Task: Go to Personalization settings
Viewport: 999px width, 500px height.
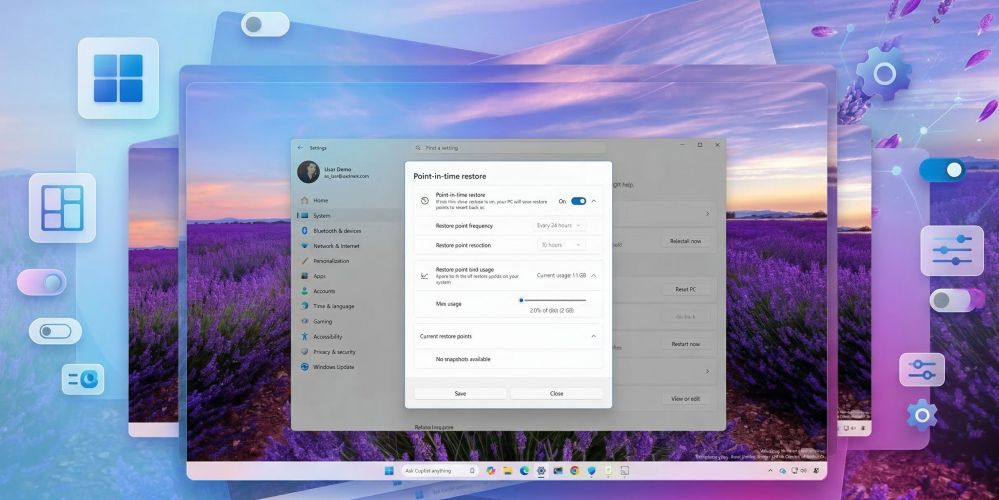Action: coord(331,261)
